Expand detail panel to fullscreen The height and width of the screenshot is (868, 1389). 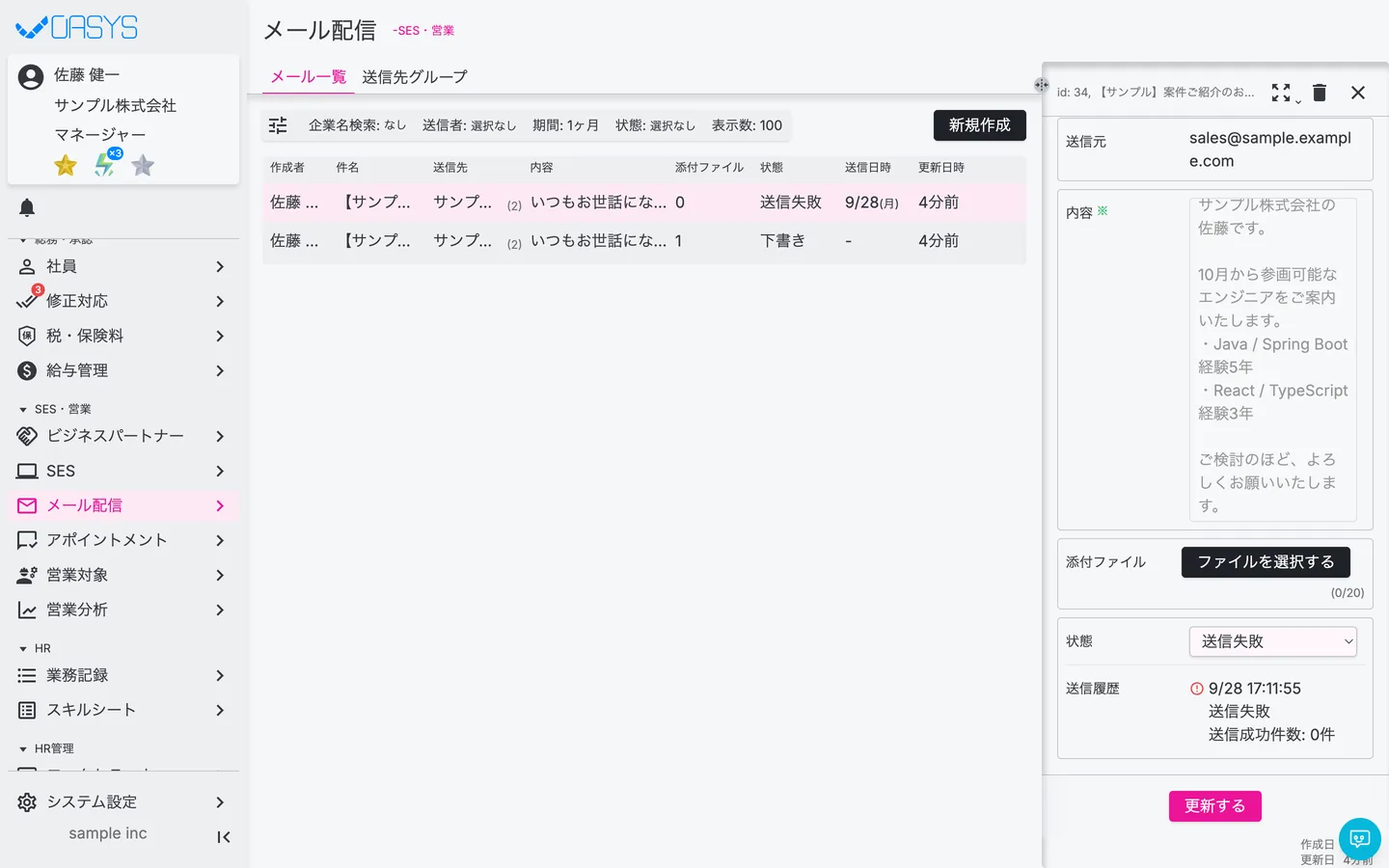(x=1281, y=93)
